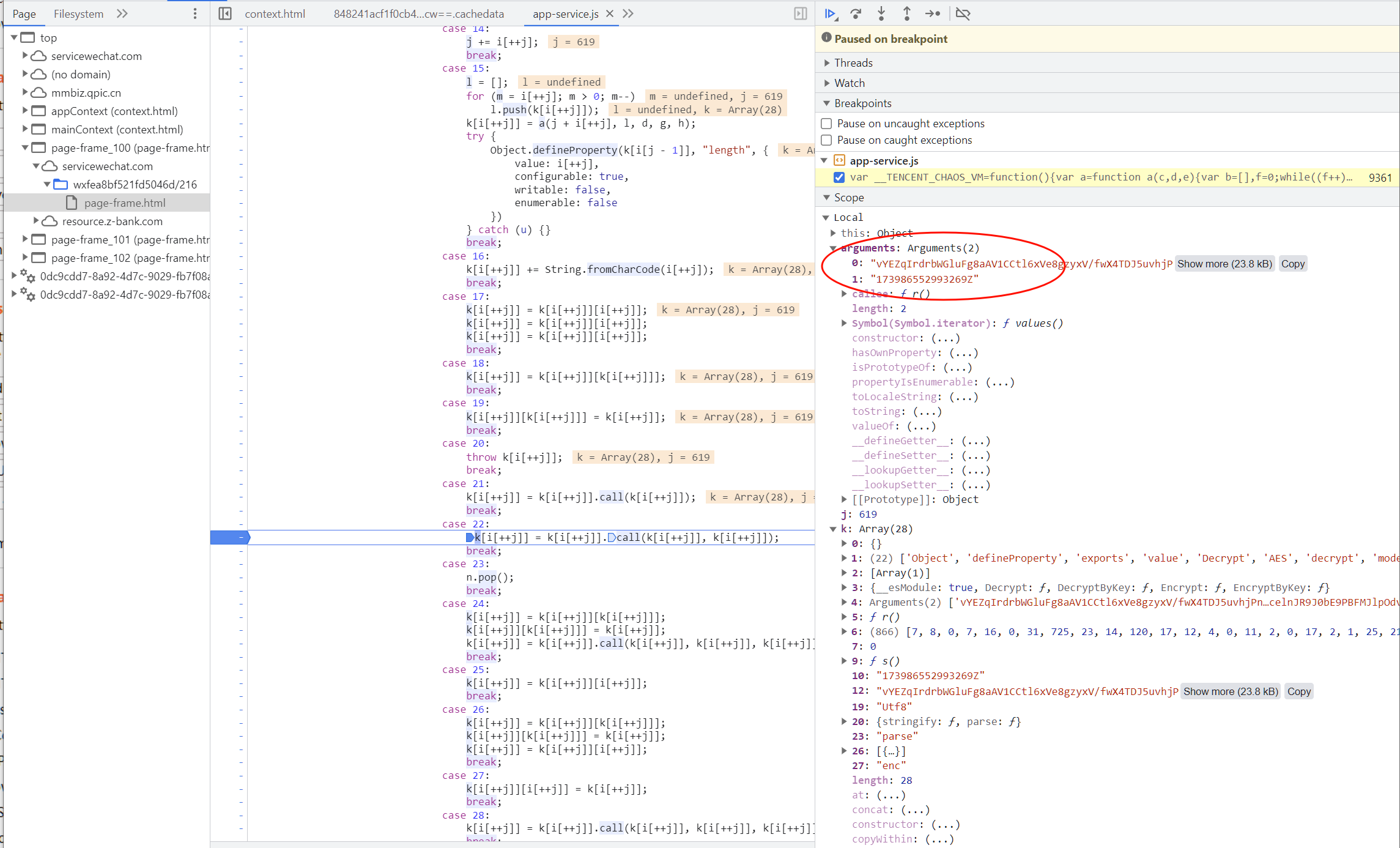Click the Step icon in debugger toolbar
This screenshot has width=1400, height=848.
(x=932, y=13)
